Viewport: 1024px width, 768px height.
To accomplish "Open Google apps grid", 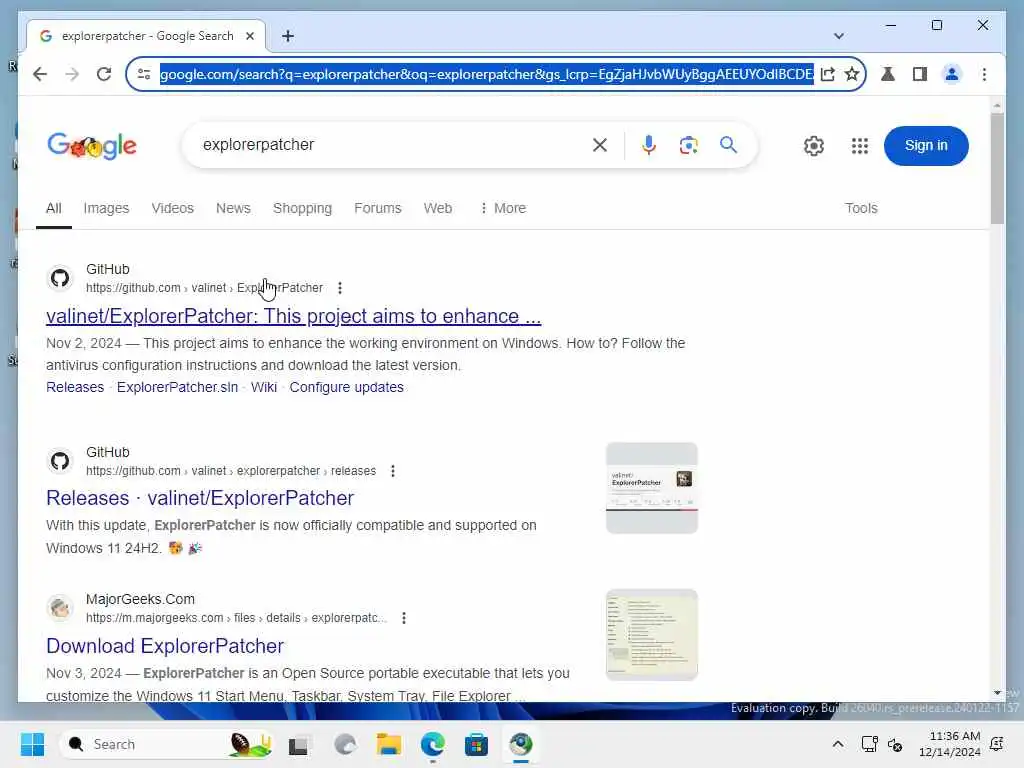I will coord(860,146).
